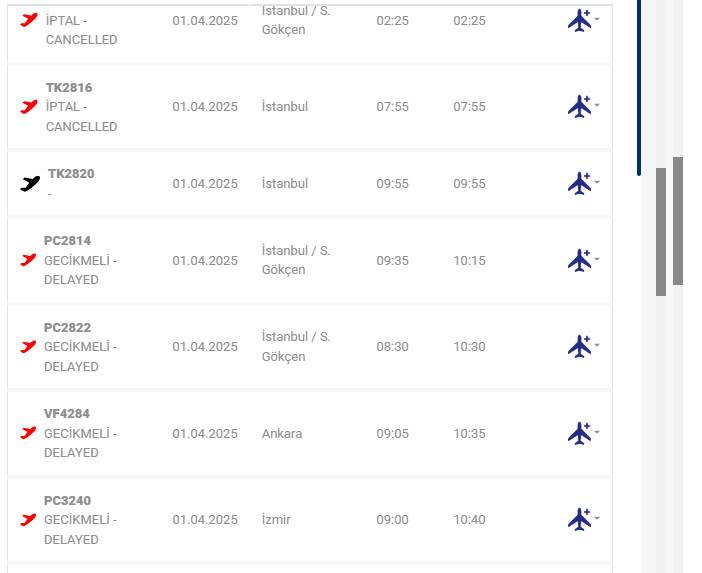Expand dropdown arrow next to PC3240 plane icon
The height and width of the screenshot is (573, 702).
pos(597,518)
